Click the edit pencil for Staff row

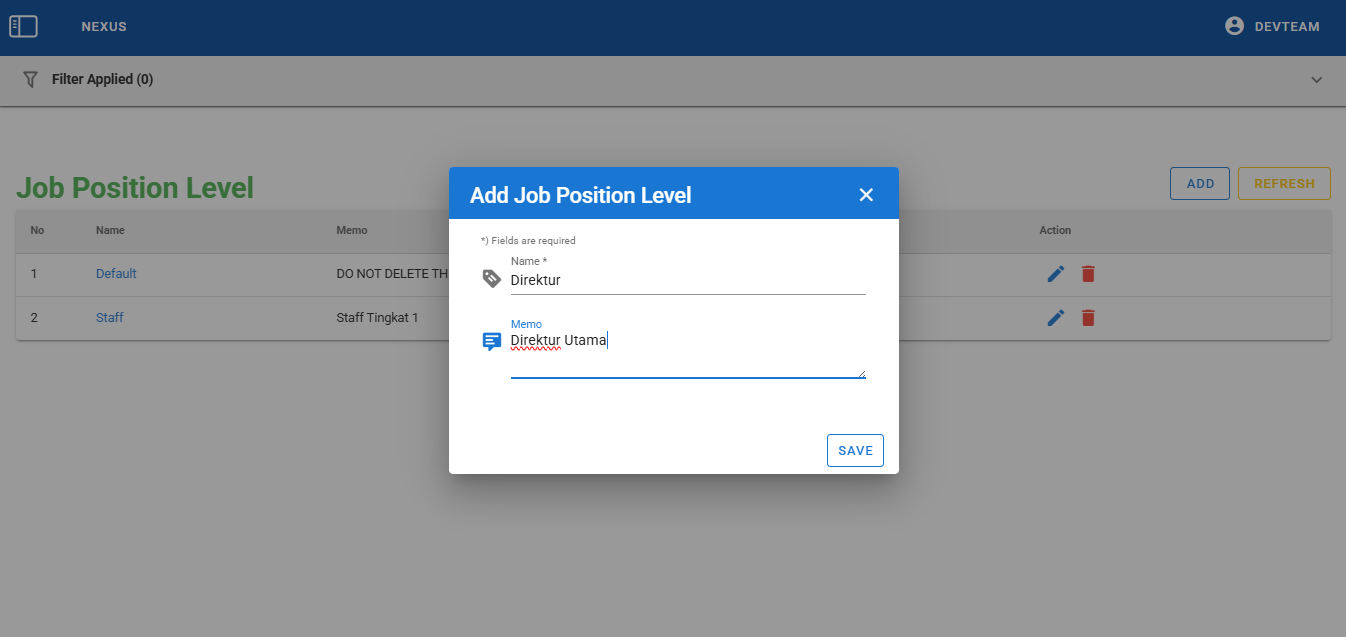click(x=1056, y=318)
